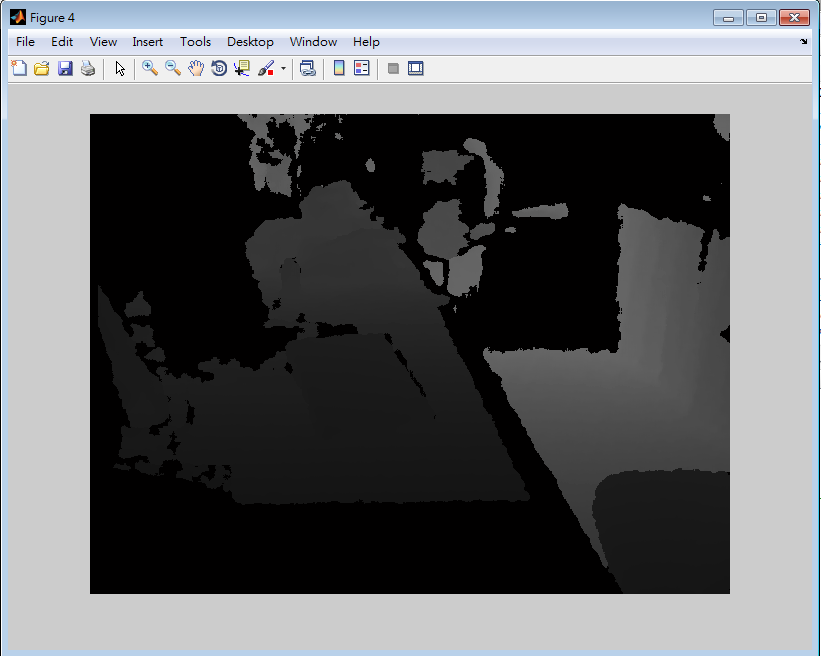Create a new figure with toolbar icon
This screenshot has width=821, height=656.
click(19, 68)
